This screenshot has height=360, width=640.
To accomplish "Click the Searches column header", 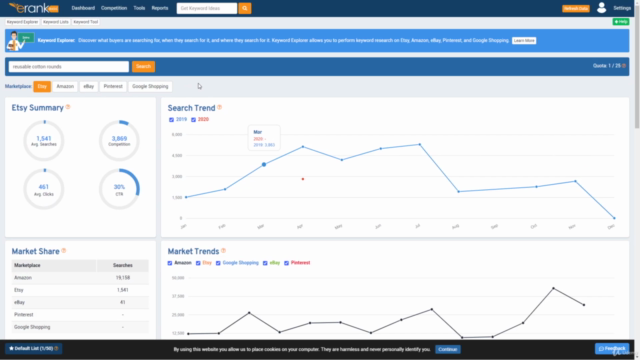I will click(x=122, y=265).
